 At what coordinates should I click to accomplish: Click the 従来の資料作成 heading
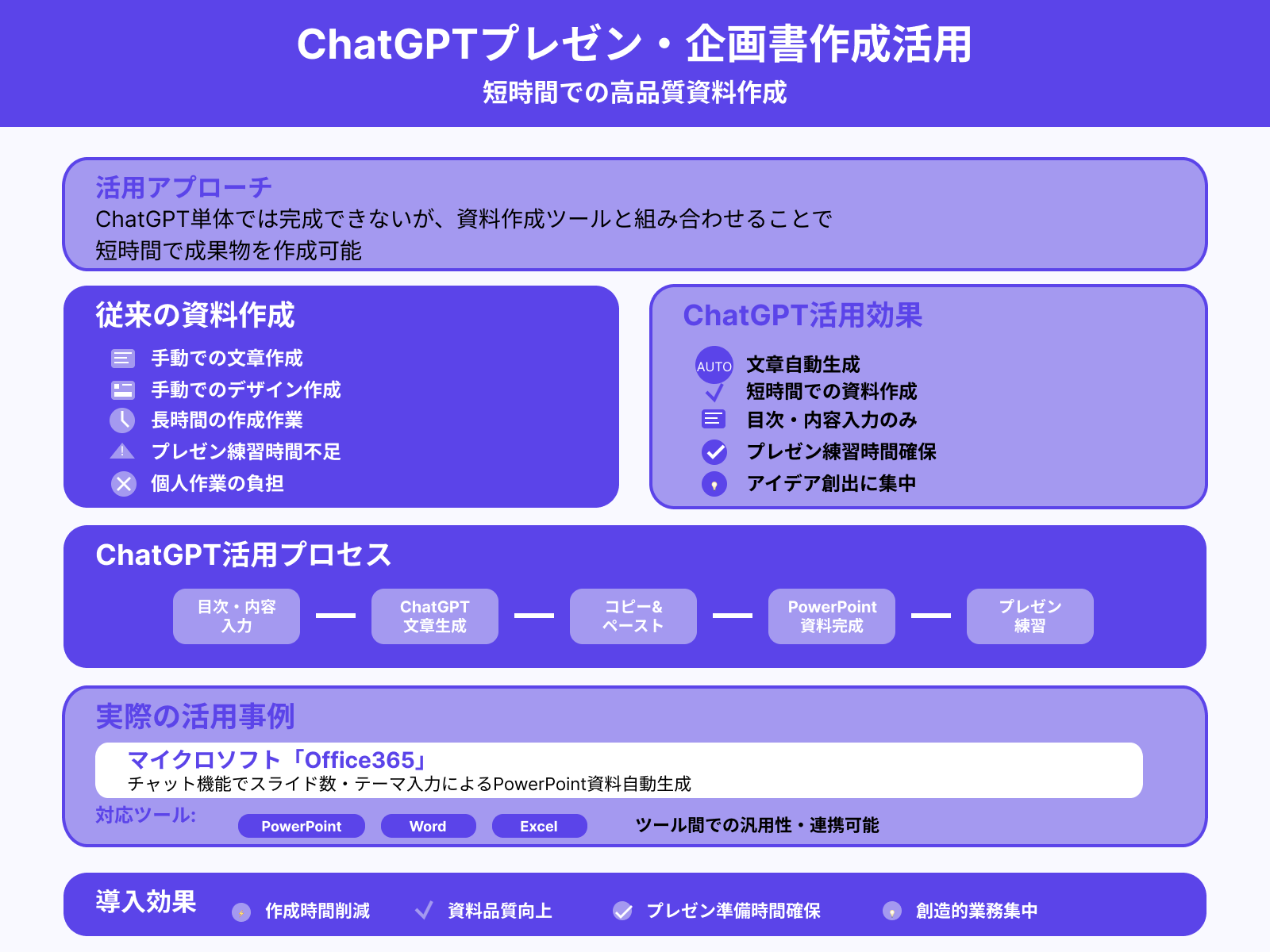195,315
